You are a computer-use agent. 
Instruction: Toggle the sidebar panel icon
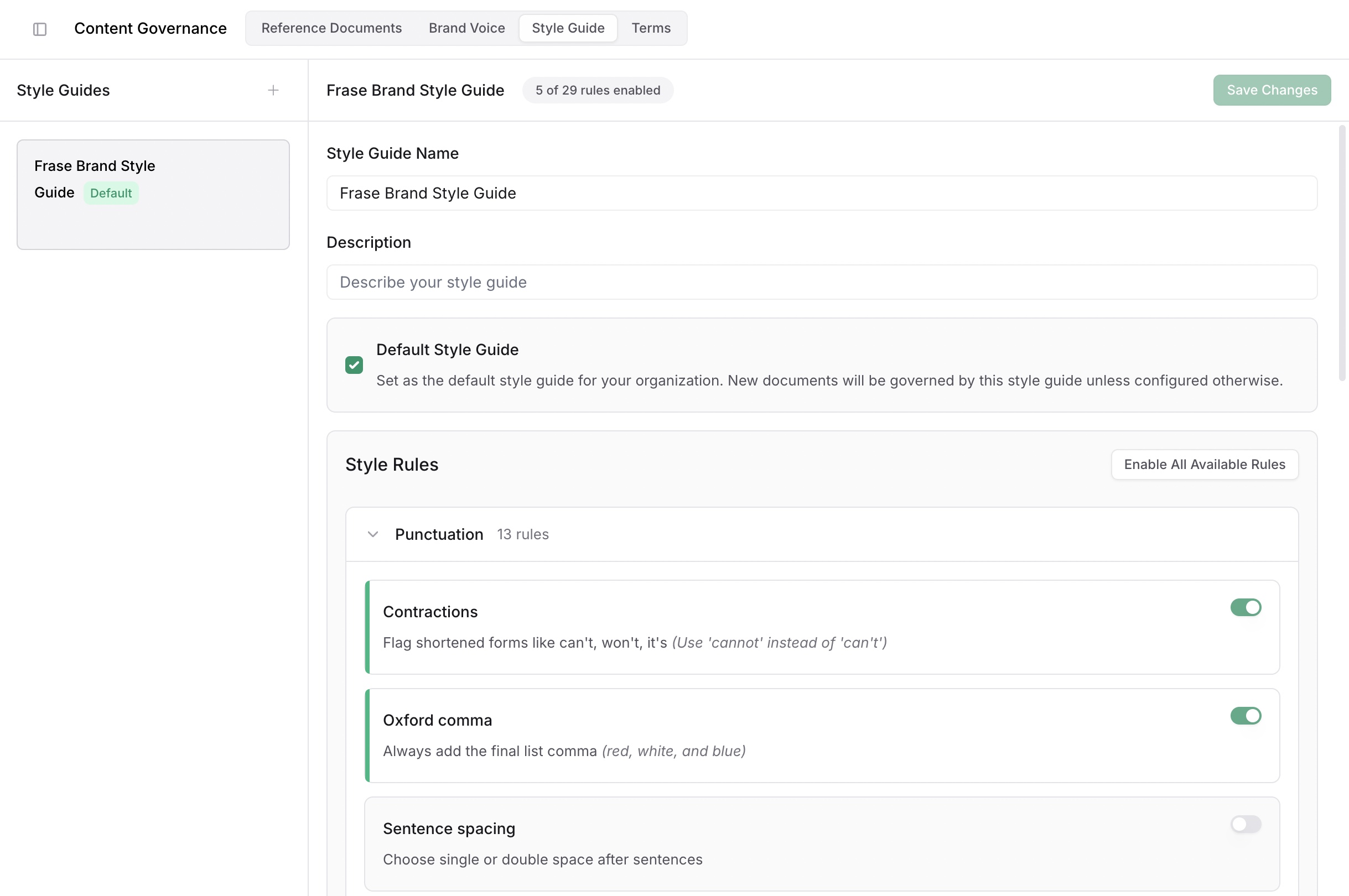(39, 29)
